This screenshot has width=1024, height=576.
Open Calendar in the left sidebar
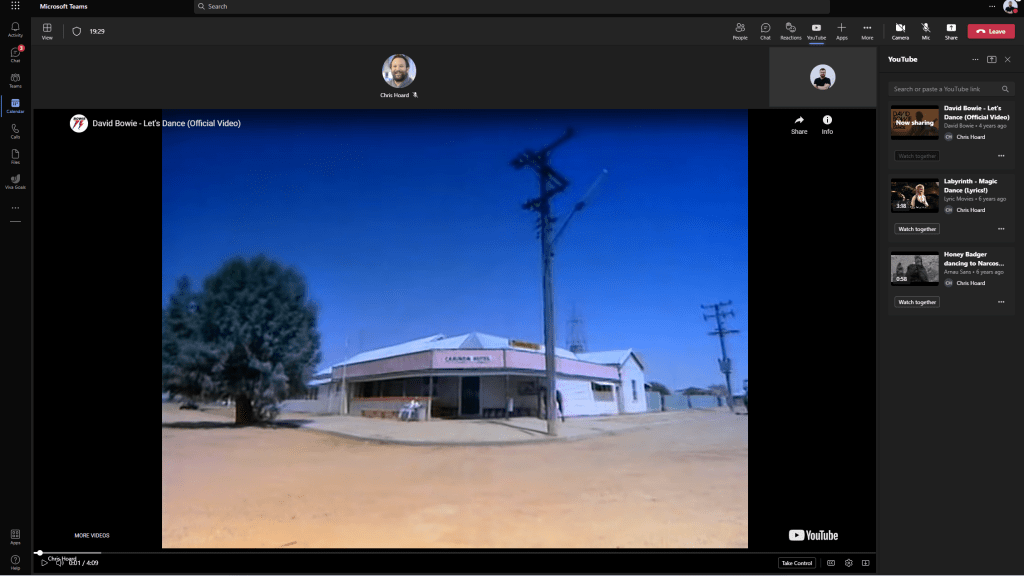[x=15, y=105]
